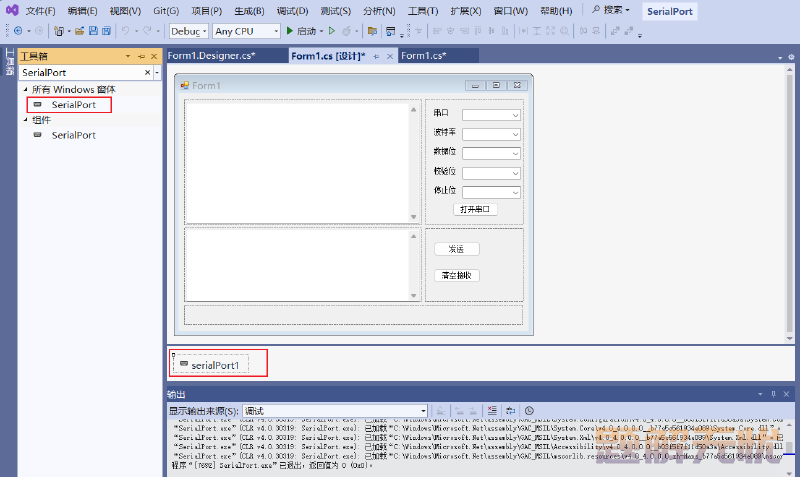Open the 工具(T) menu
The height and width of the screenshot is (477, 800).
[423, 11]
